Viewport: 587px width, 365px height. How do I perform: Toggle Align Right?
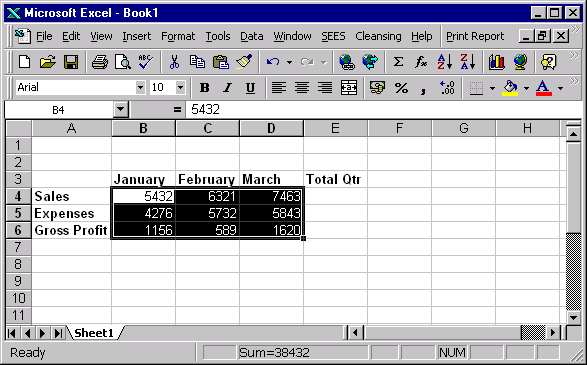click(325, 88)
